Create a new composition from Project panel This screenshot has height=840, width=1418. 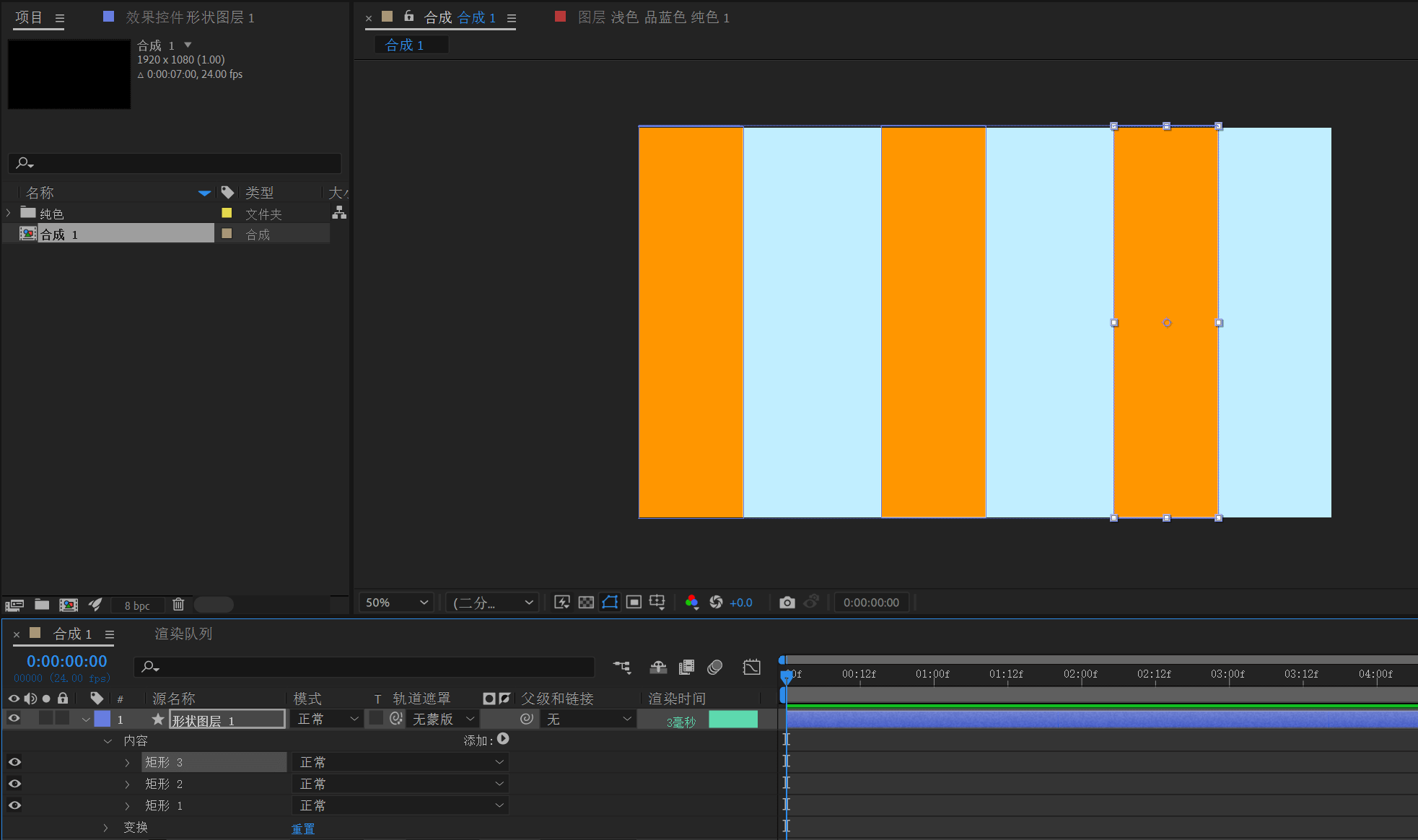click(69, 605)
